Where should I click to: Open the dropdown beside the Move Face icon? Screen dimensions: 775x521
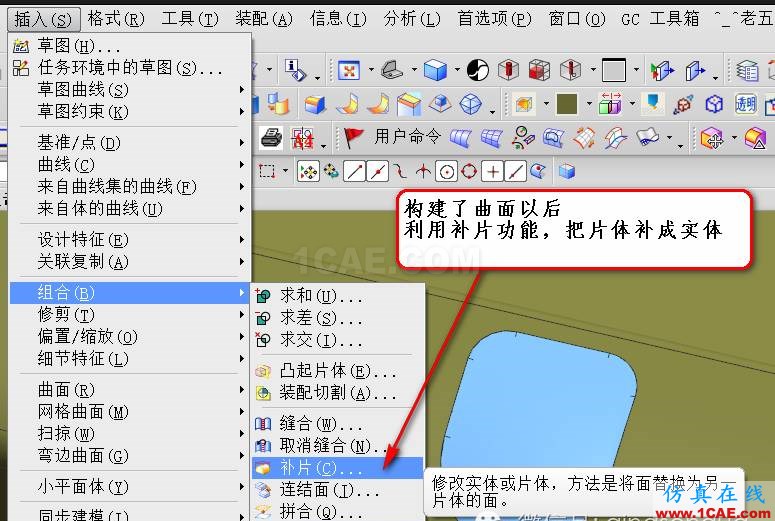click(x=734, y=137)
